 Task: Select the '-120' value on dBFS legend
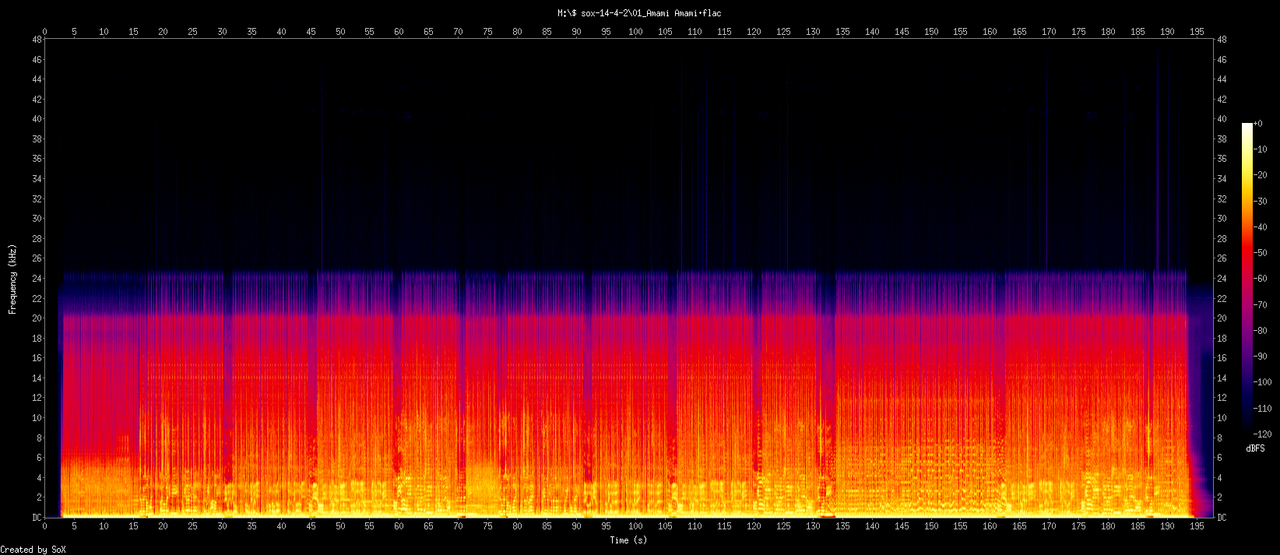(x=1263, y=436)
